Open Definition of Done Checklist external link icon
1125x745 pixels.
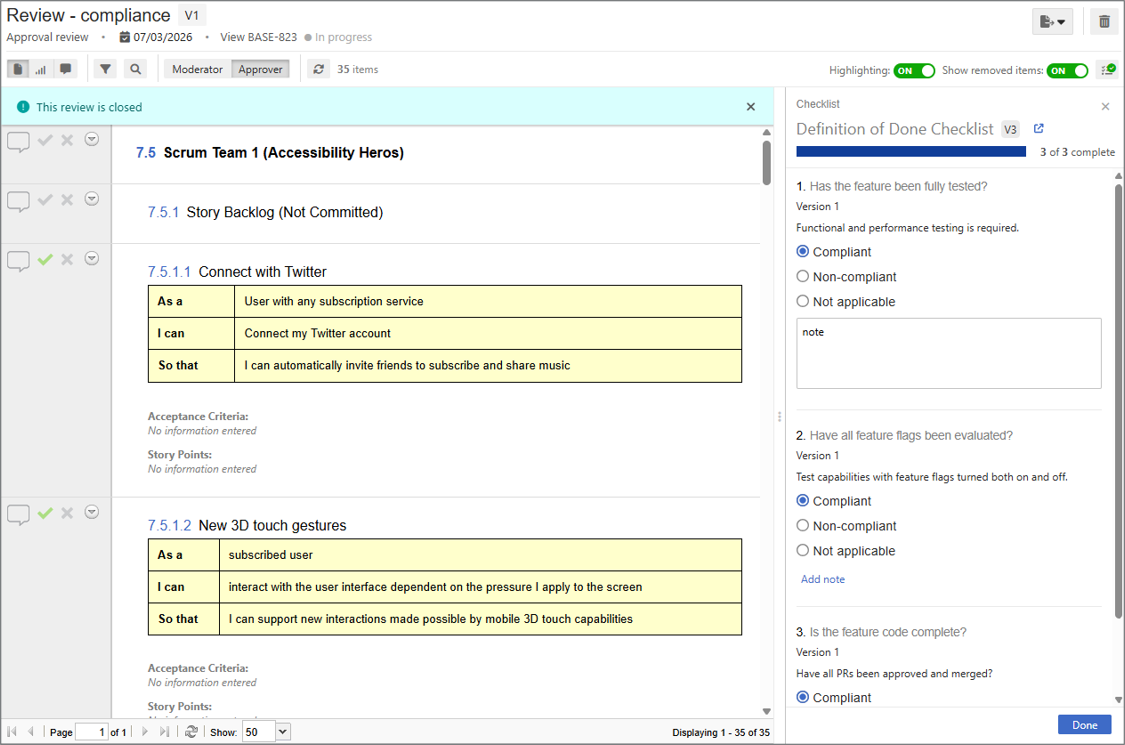(x=1038, y=128)
